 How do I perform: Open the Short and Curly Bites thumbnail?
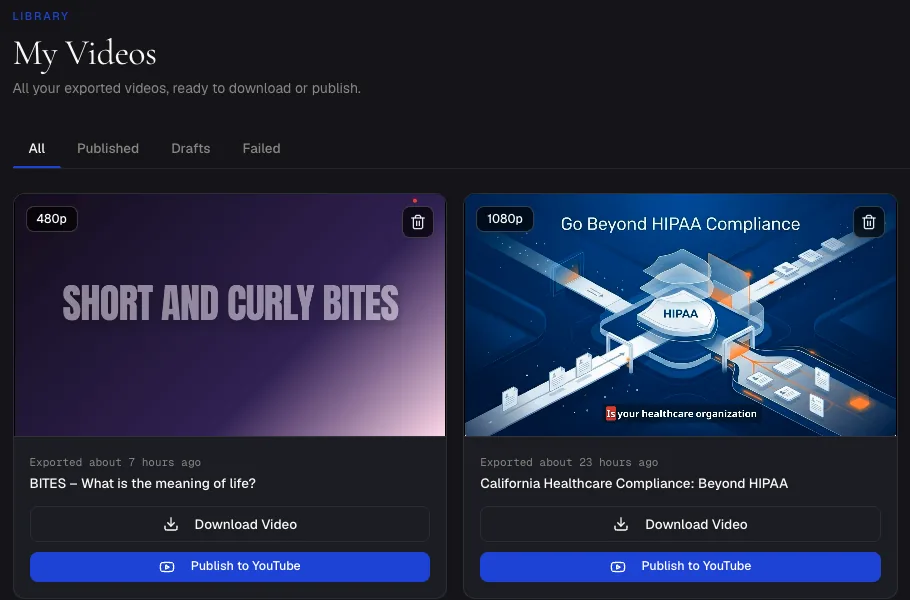pyautogui.click(x=230, y=315)
